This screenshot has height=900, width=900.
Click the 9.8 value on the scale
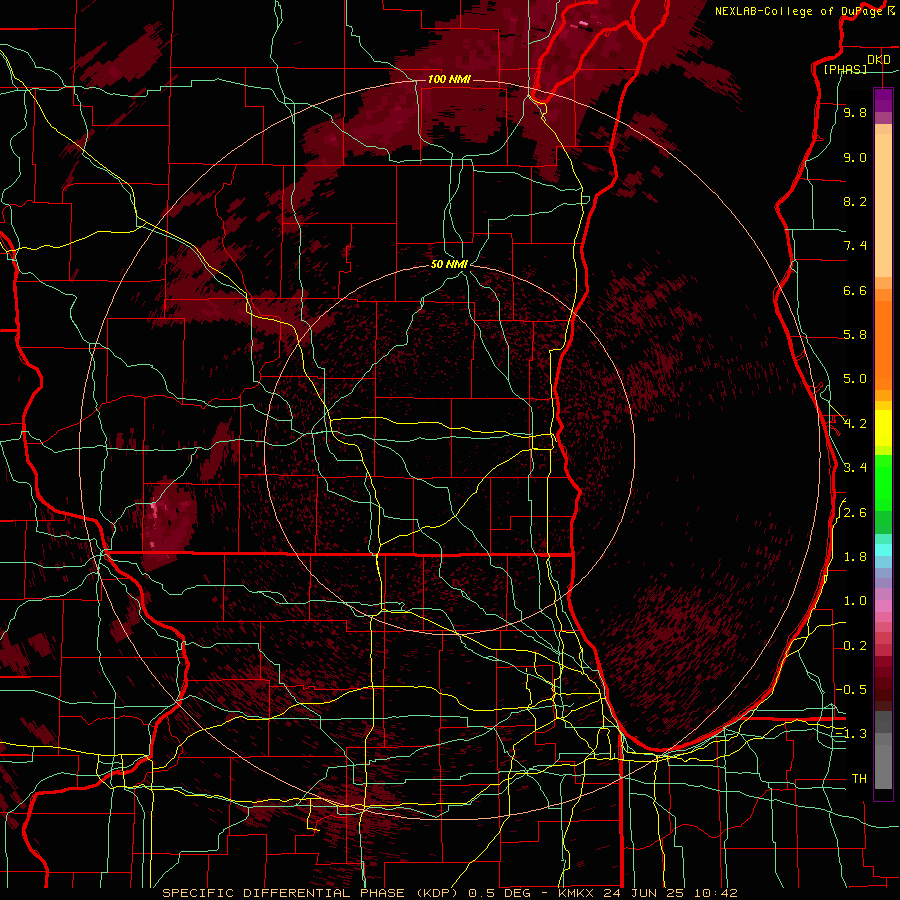[855, 112]
